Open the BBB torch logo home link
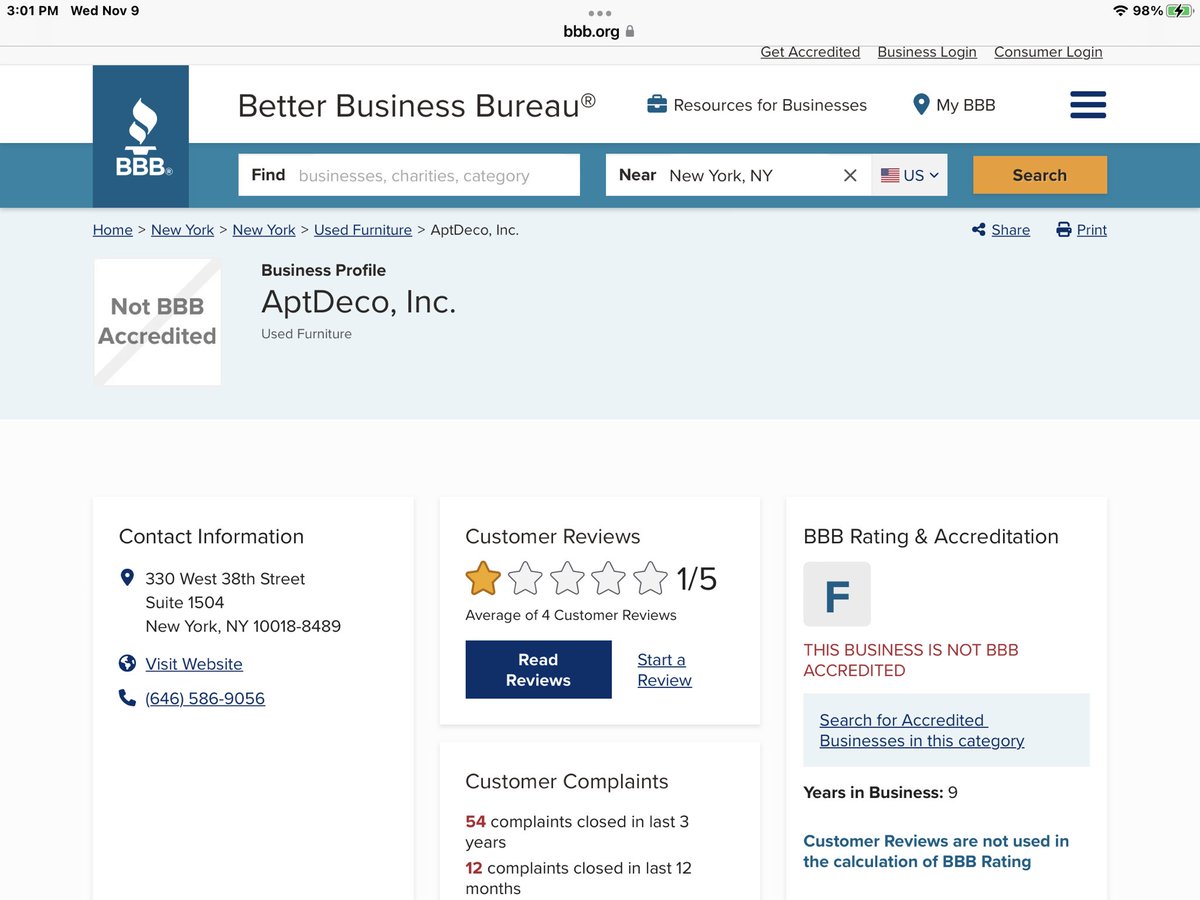The image size is (1200, 900). (141, 137)
